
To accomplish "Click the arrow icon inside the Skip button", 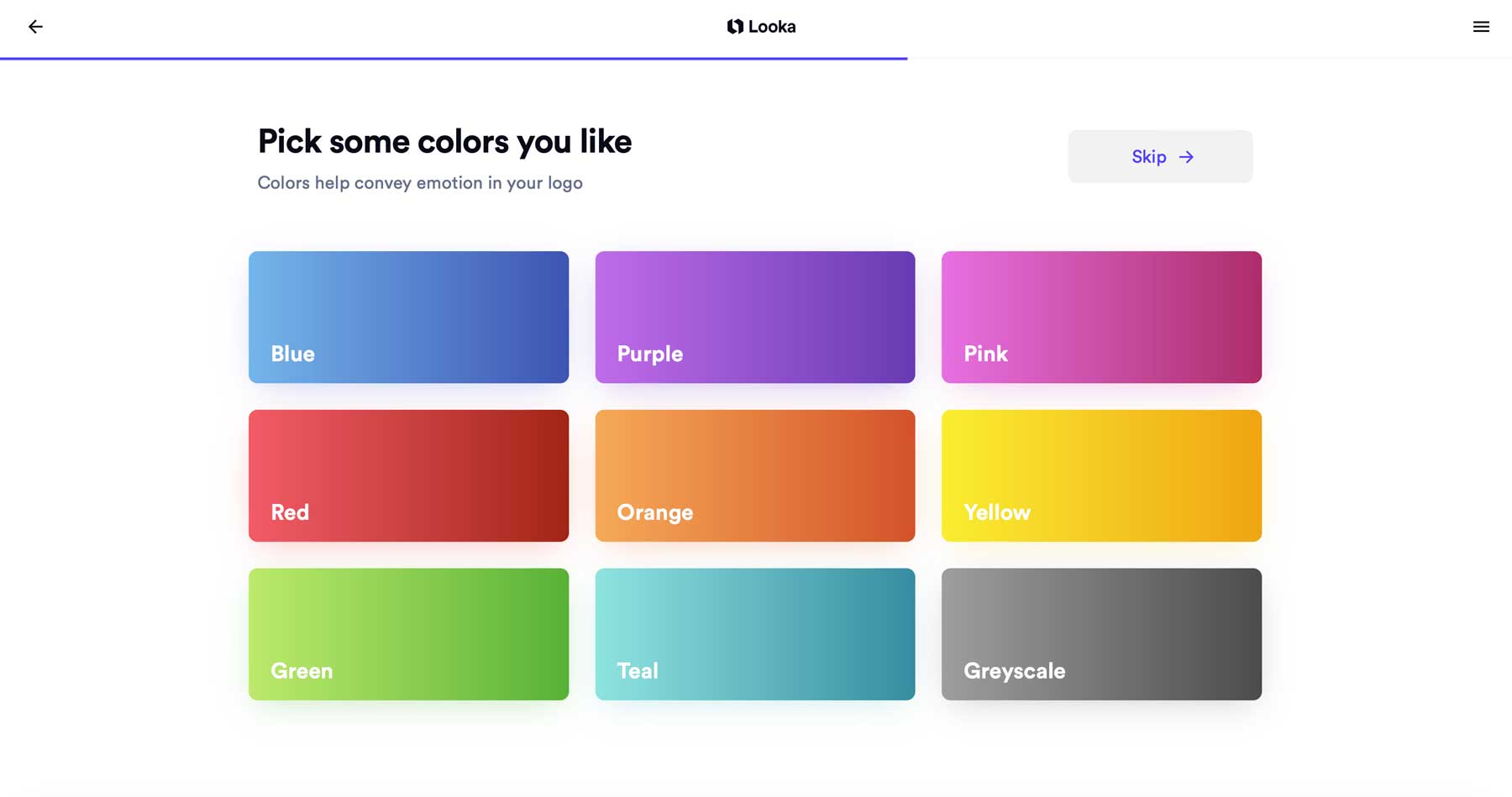I will [x=1185, y=157].
